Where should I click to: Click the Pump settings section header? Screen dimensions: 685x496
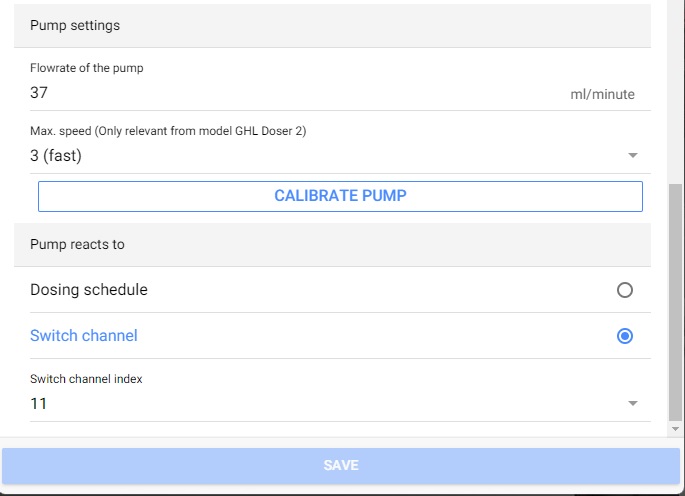(332, 26)
